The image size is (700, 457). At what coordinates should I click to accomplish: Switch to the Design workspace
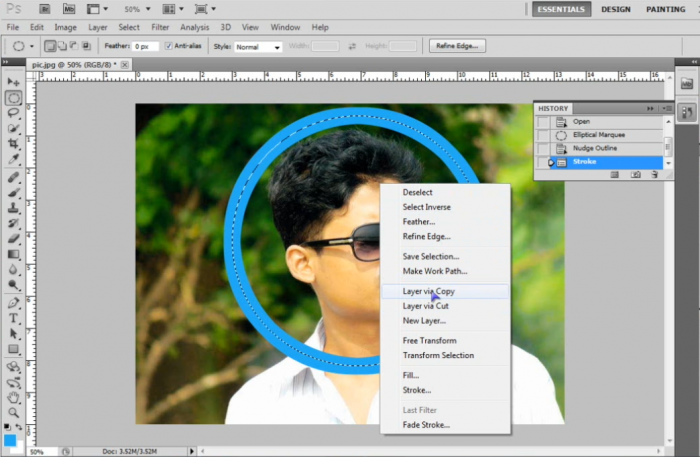coord(616,9)
